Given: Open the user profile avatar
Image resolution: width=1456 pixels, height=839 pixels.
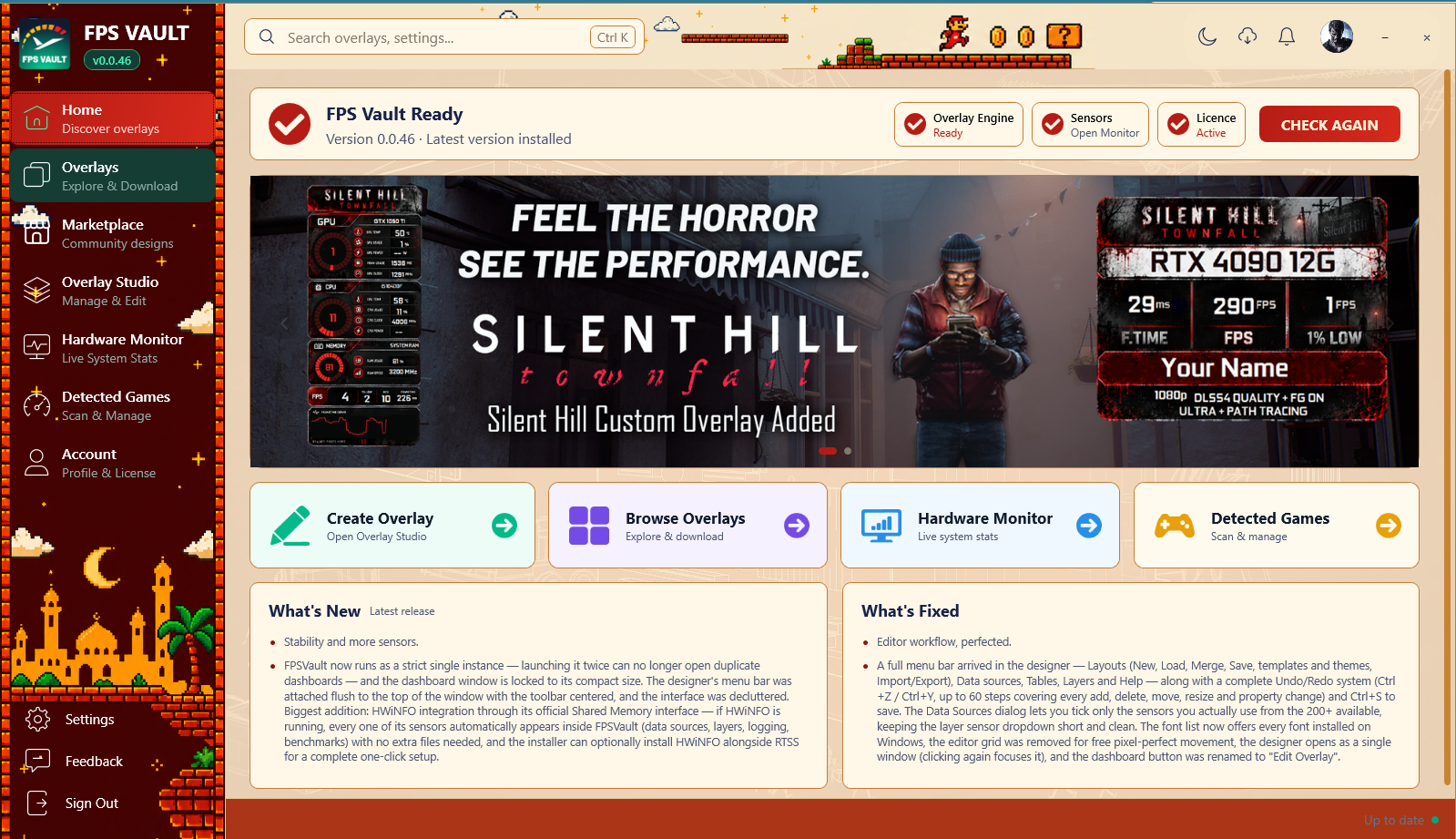Looking at the screenshot, I should click(1337, 36).
